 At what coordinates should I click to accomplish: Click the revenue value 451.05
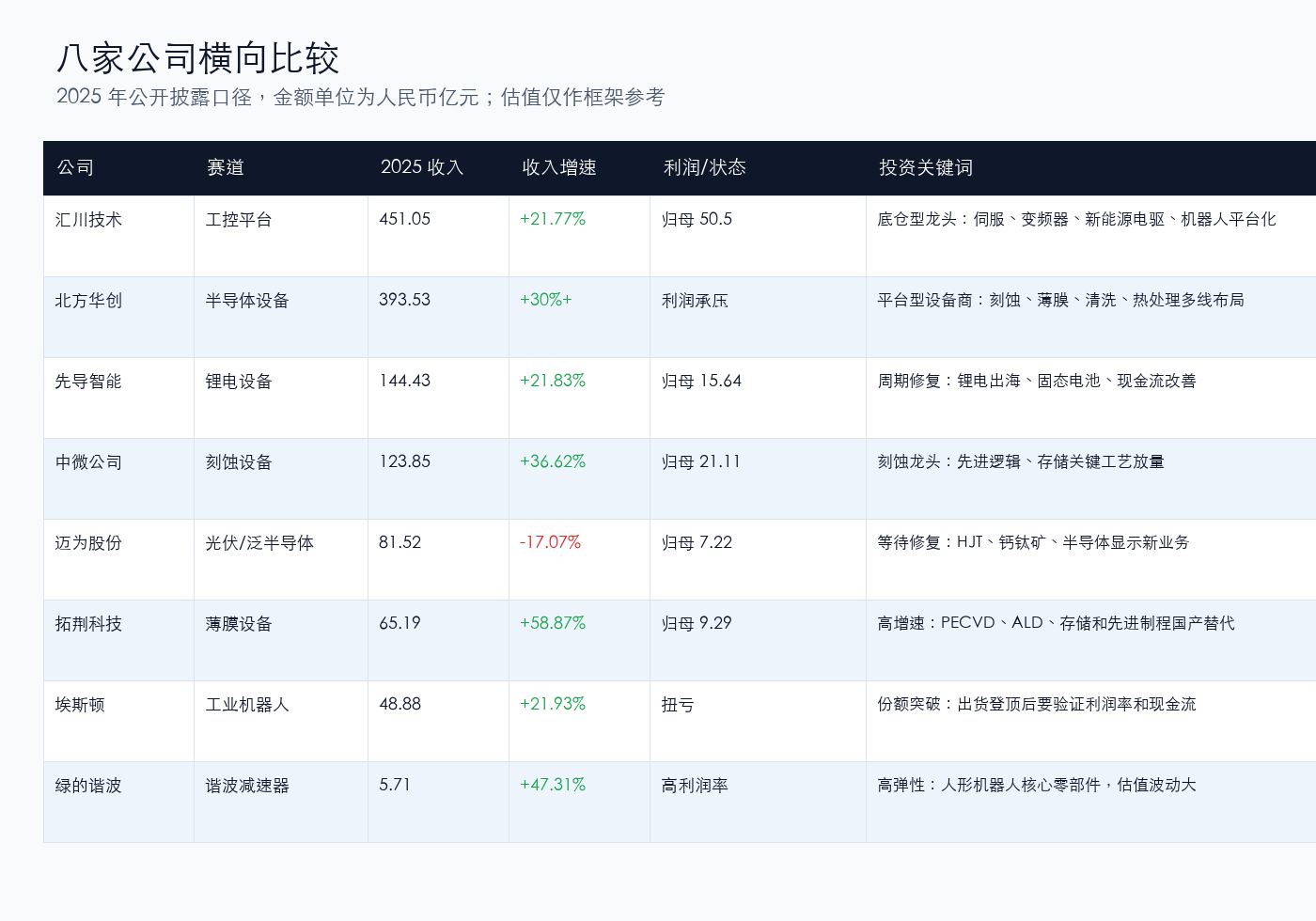coord(405,219)
